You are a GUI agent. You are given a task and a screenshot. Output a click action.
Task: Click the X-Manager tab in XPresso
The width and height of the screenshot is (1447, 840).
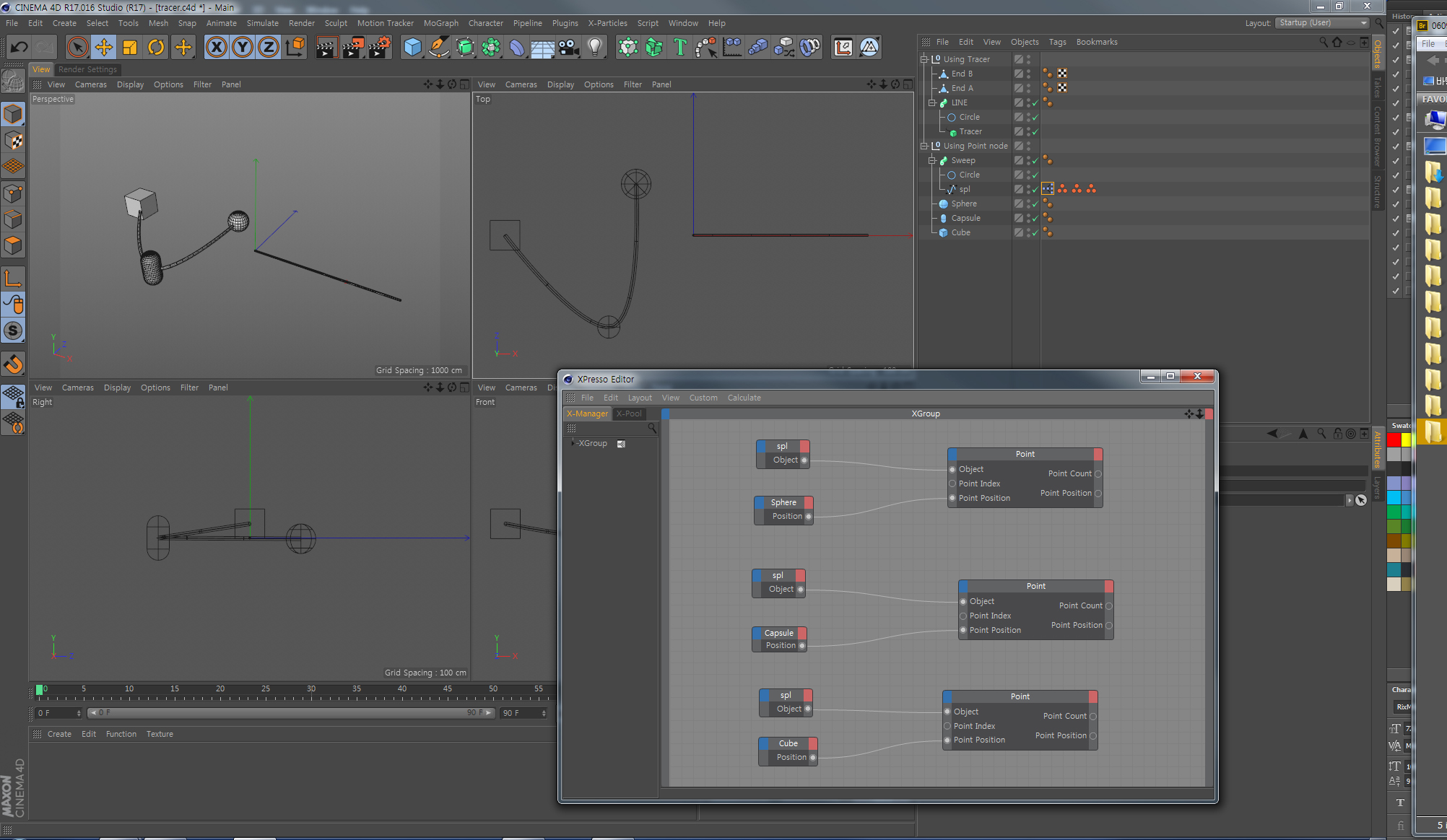point(586,413)
